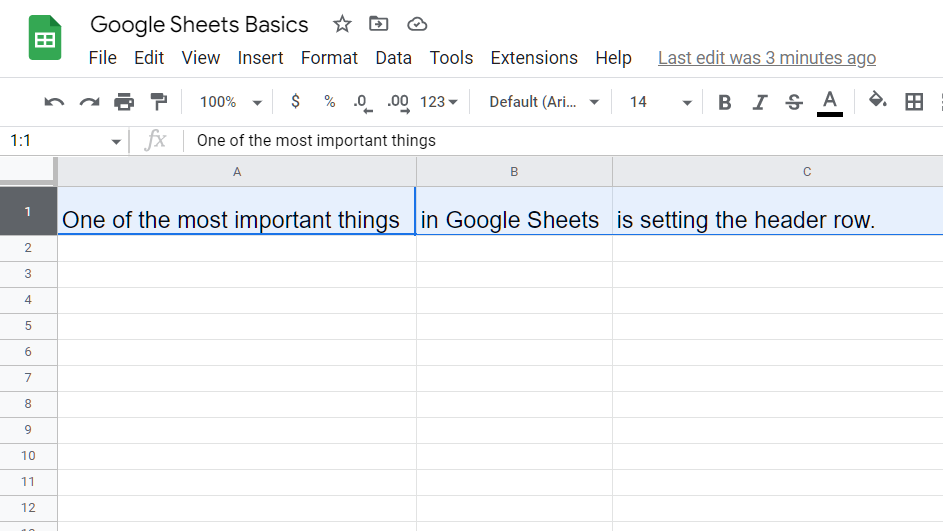Image resolution: width=943 pixels, height=531 pixels.
Task: Open the text color picker
Action: 829,102
